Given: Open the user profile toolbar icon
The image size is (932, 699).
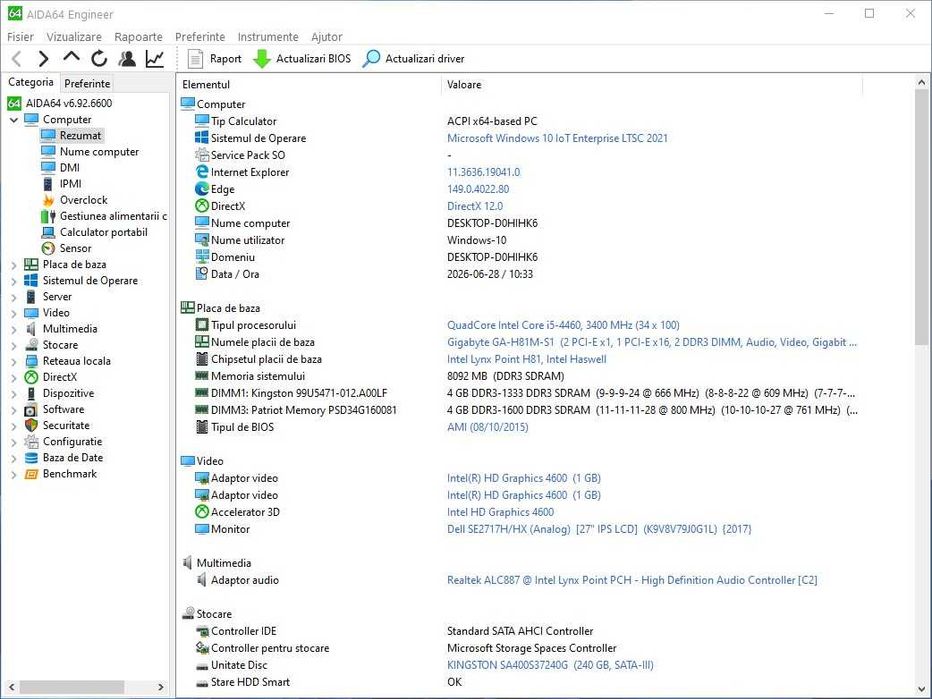Looking at the screenshot, I should point(127,59).
